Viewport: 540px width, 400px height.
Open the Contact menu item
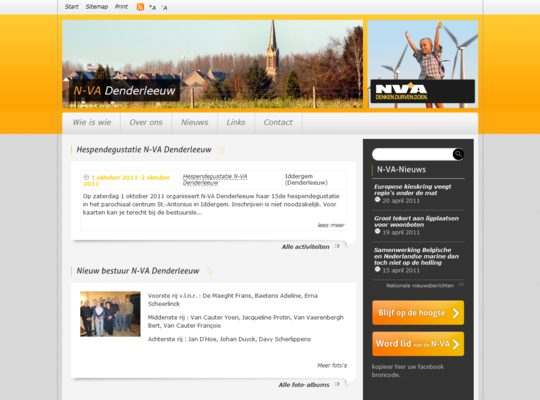coord(278,123)
